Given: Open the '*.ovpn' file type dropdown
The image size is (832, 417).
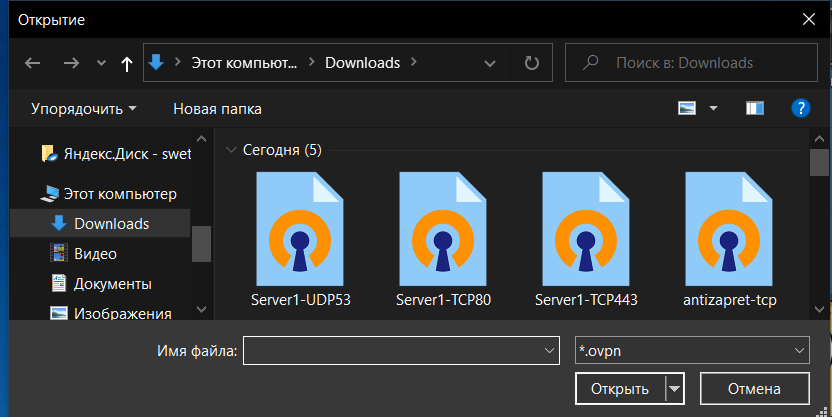Looking at the screenshot, I should click(x=692, y=350).
